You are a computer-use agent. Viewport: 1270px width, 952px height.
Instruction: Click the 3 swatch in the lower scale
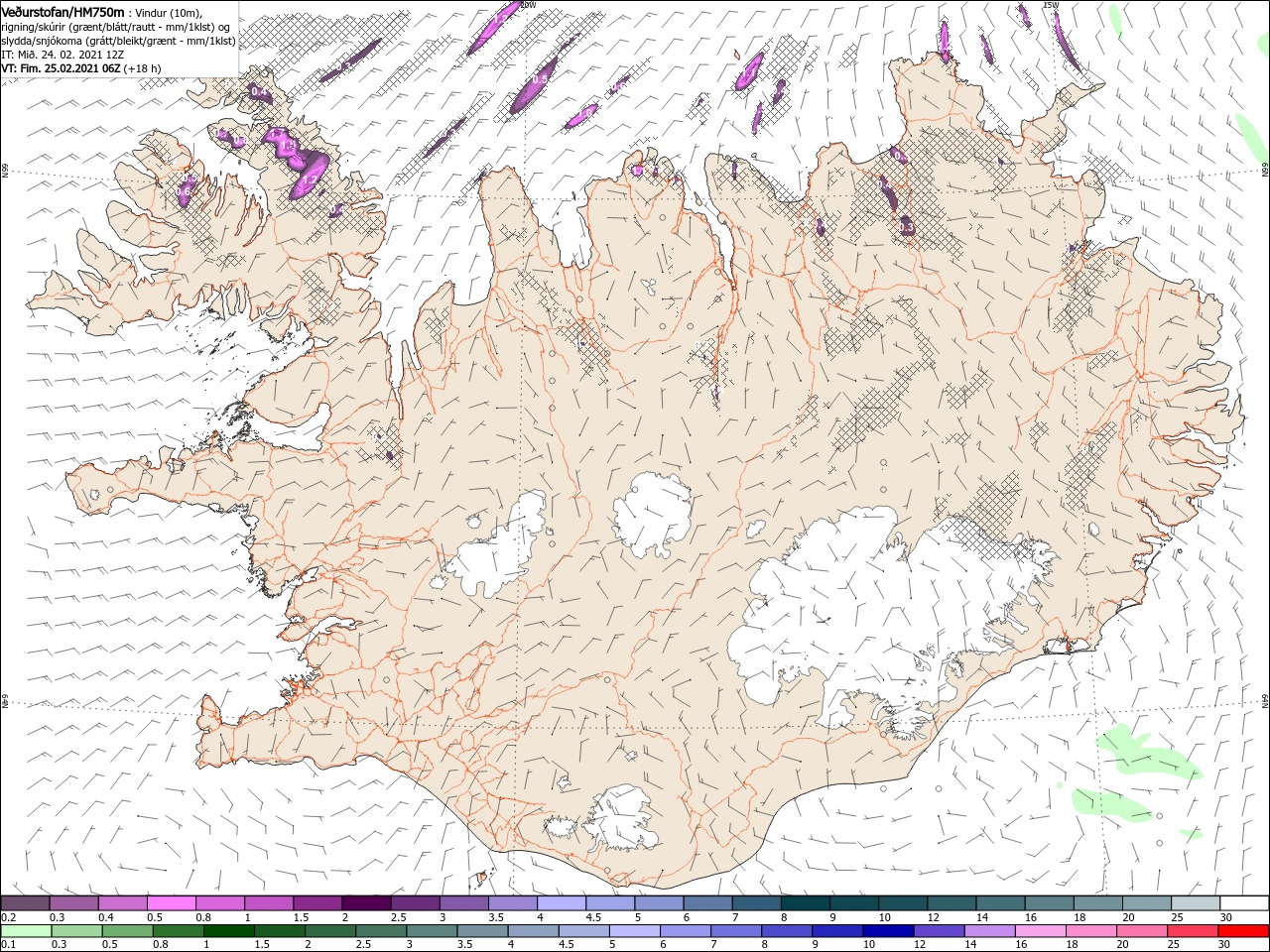pyautogui.click(x=432, y=931)
